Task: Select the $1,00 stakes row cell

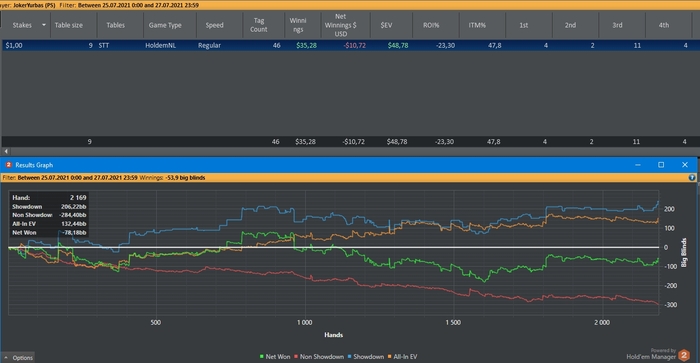Action: (x=14, y=45)
